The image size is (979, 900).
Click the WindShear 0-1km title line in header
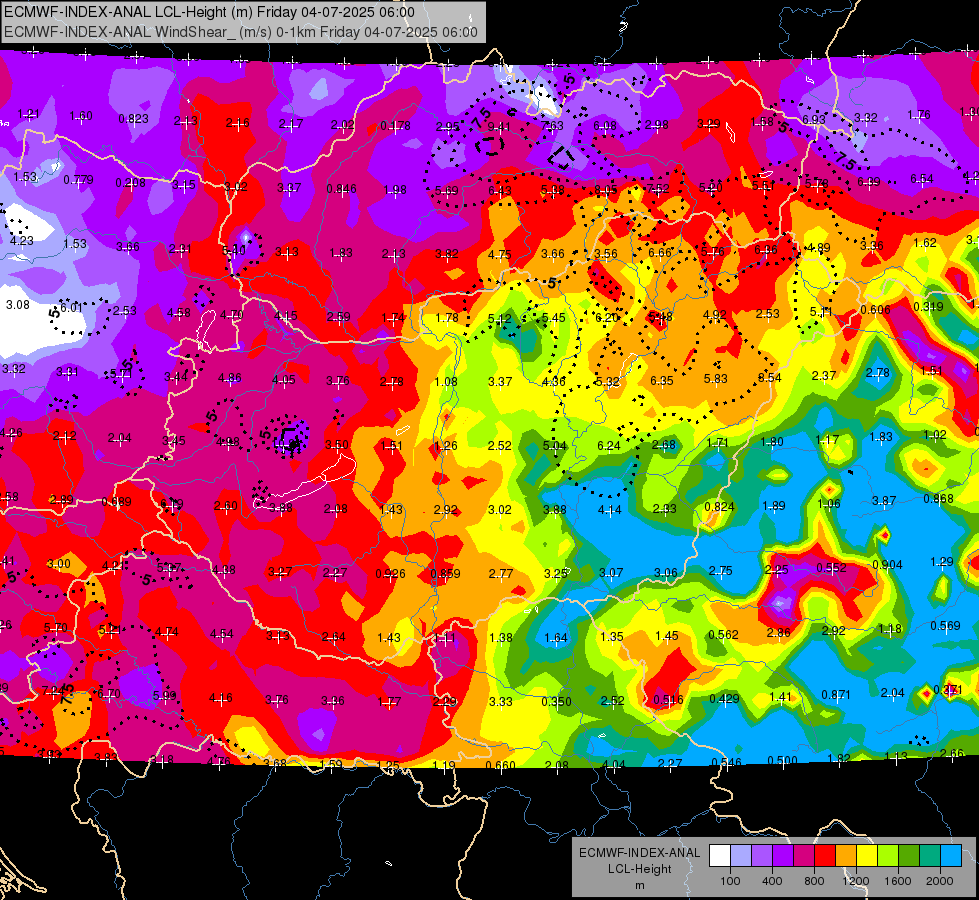(x=241, y=32)
